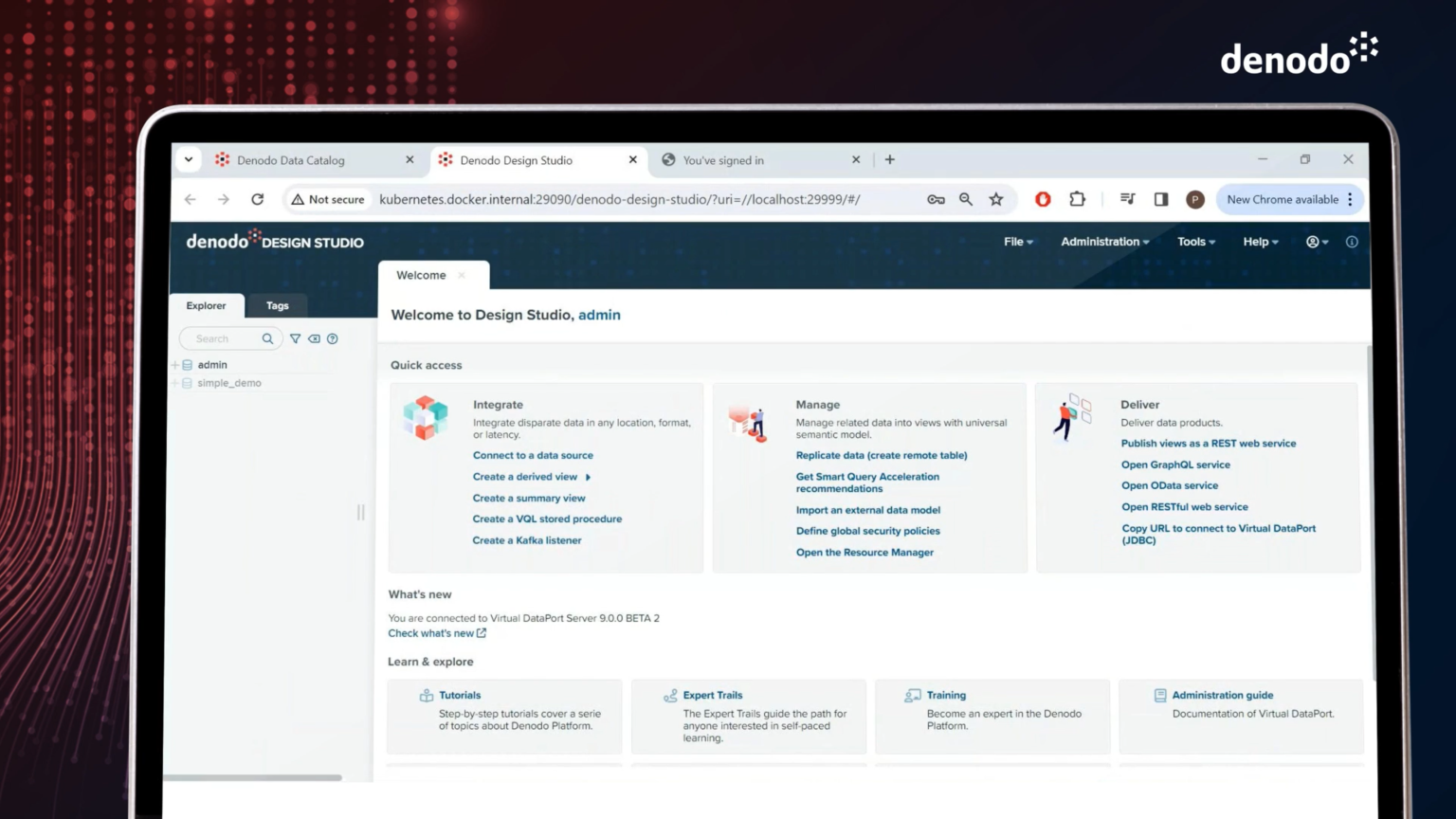
Task: Open the filter funnel in the Explorer search
Action: [x=295, y=338]
